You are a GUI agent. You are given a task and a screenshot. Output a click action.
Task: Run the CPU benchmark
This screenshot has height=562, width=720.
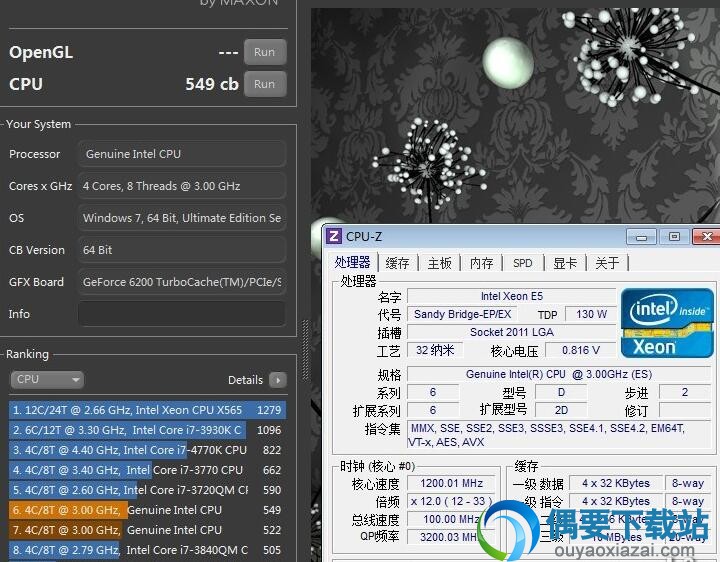pos(265,84)
